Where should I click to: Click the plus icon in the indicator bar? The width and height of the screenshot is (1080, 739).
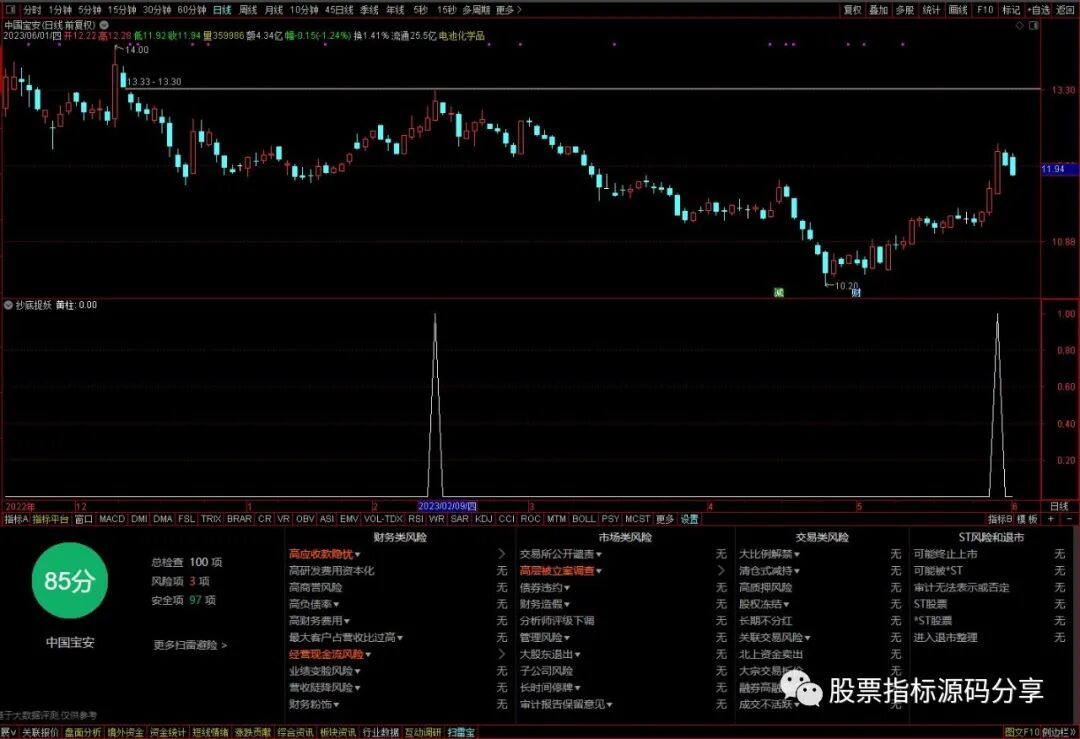1050,519
